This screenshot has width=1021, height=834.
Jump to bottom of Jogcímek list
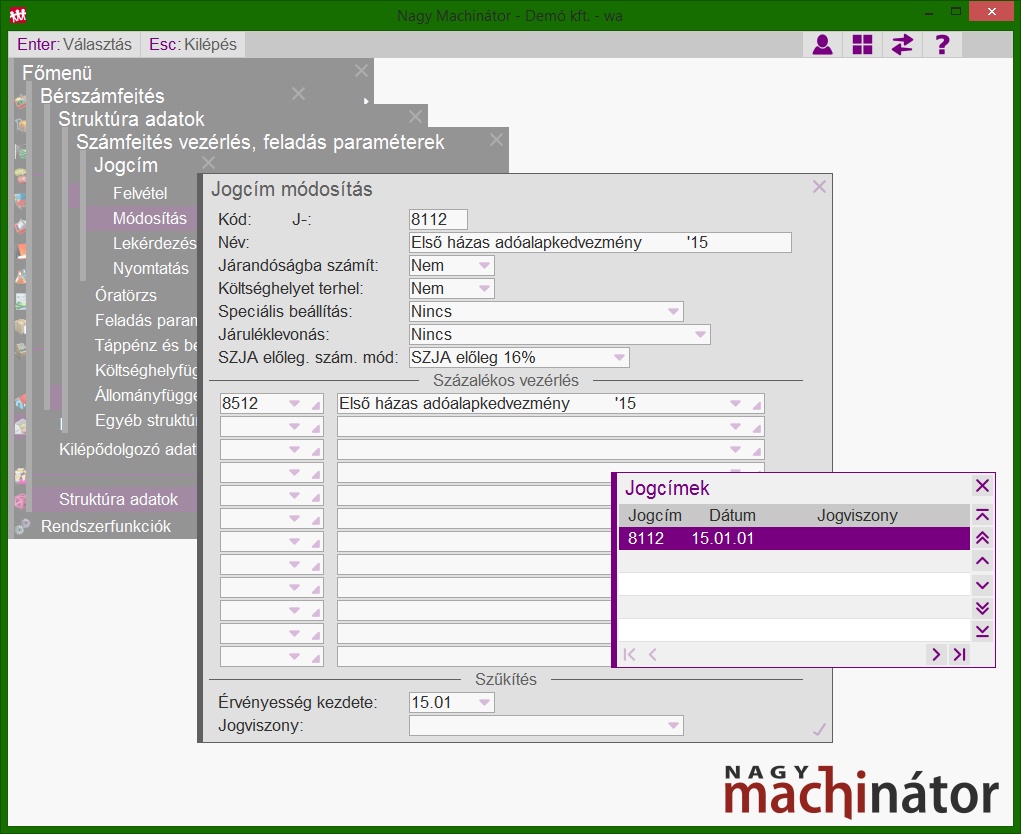(x=983, y=631)
